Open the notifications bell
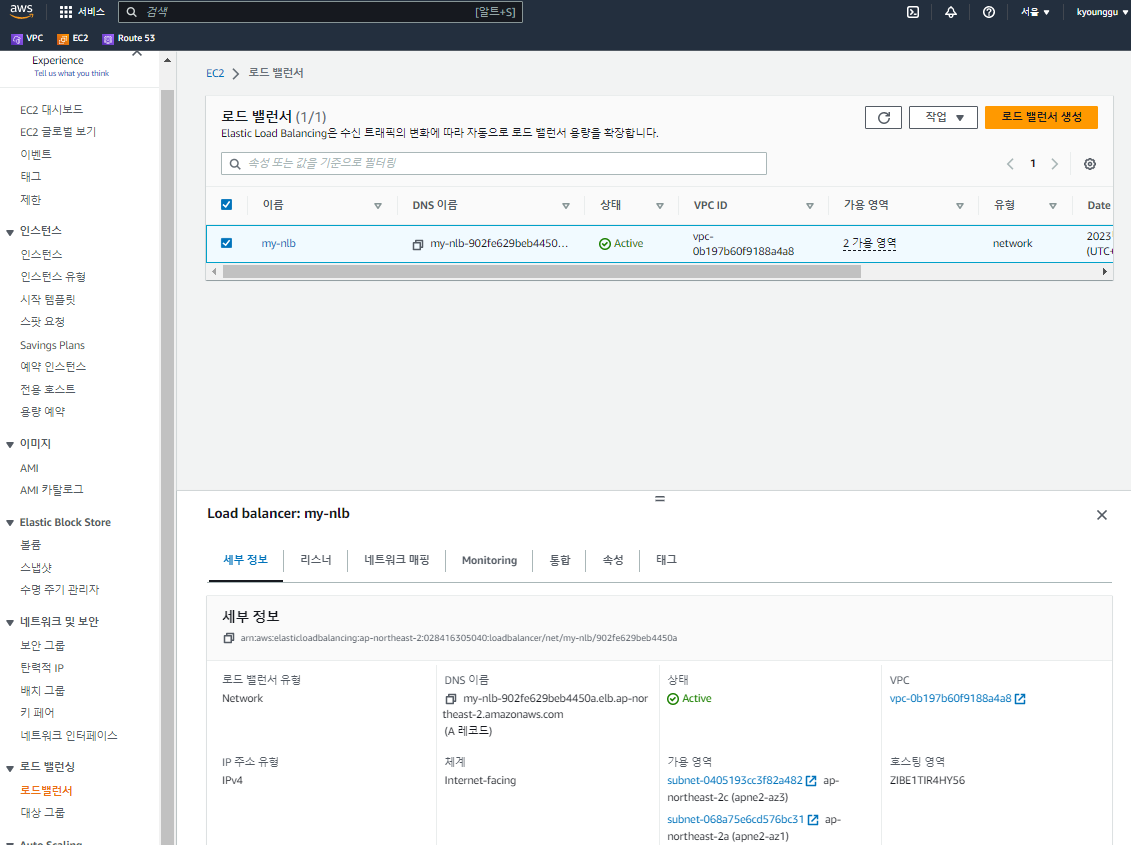The height and width of the screenshot is (845, 1131). coord(951,12)
